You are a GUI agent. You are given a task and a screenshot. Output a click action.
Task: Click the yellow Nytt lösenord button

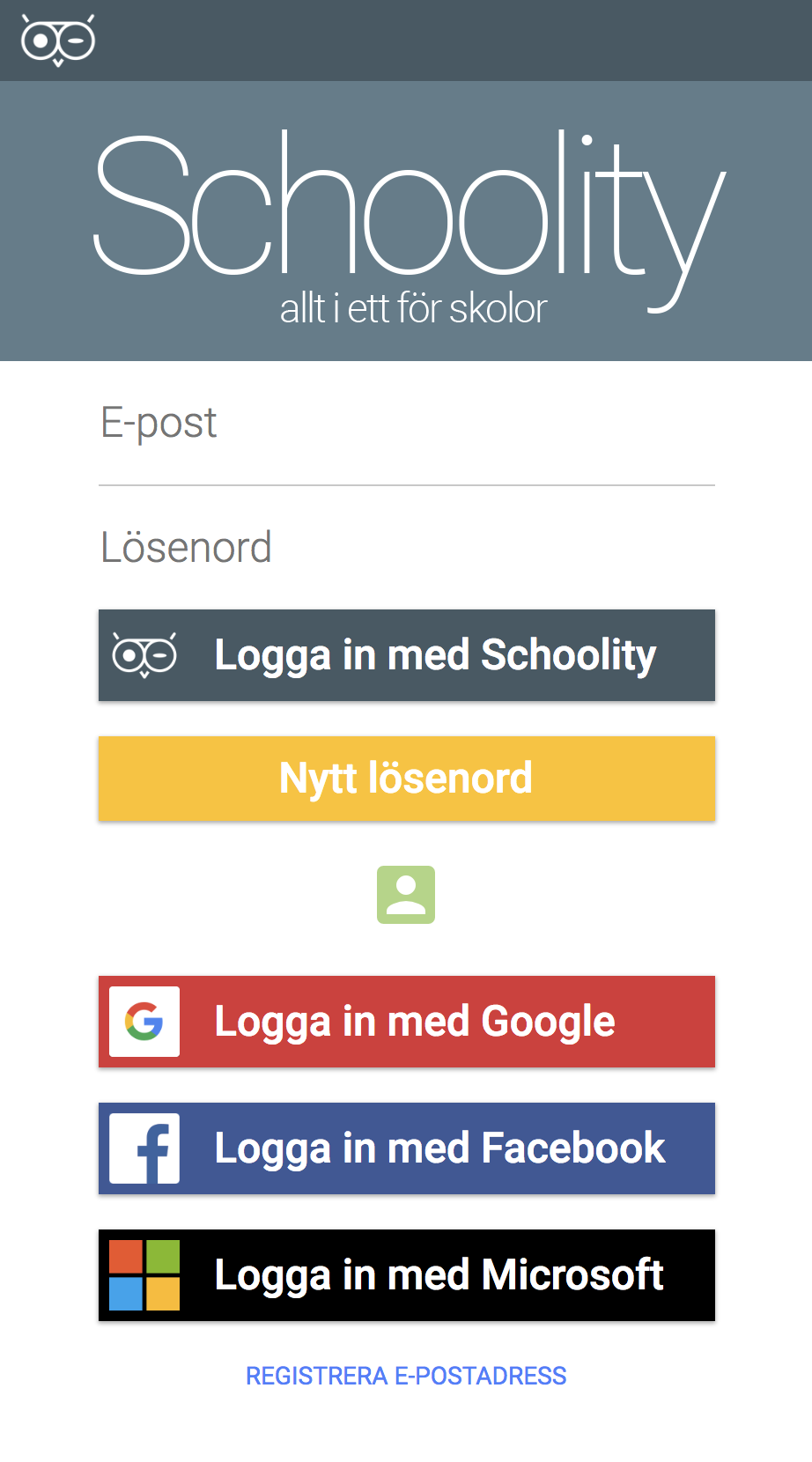point(405,779)
